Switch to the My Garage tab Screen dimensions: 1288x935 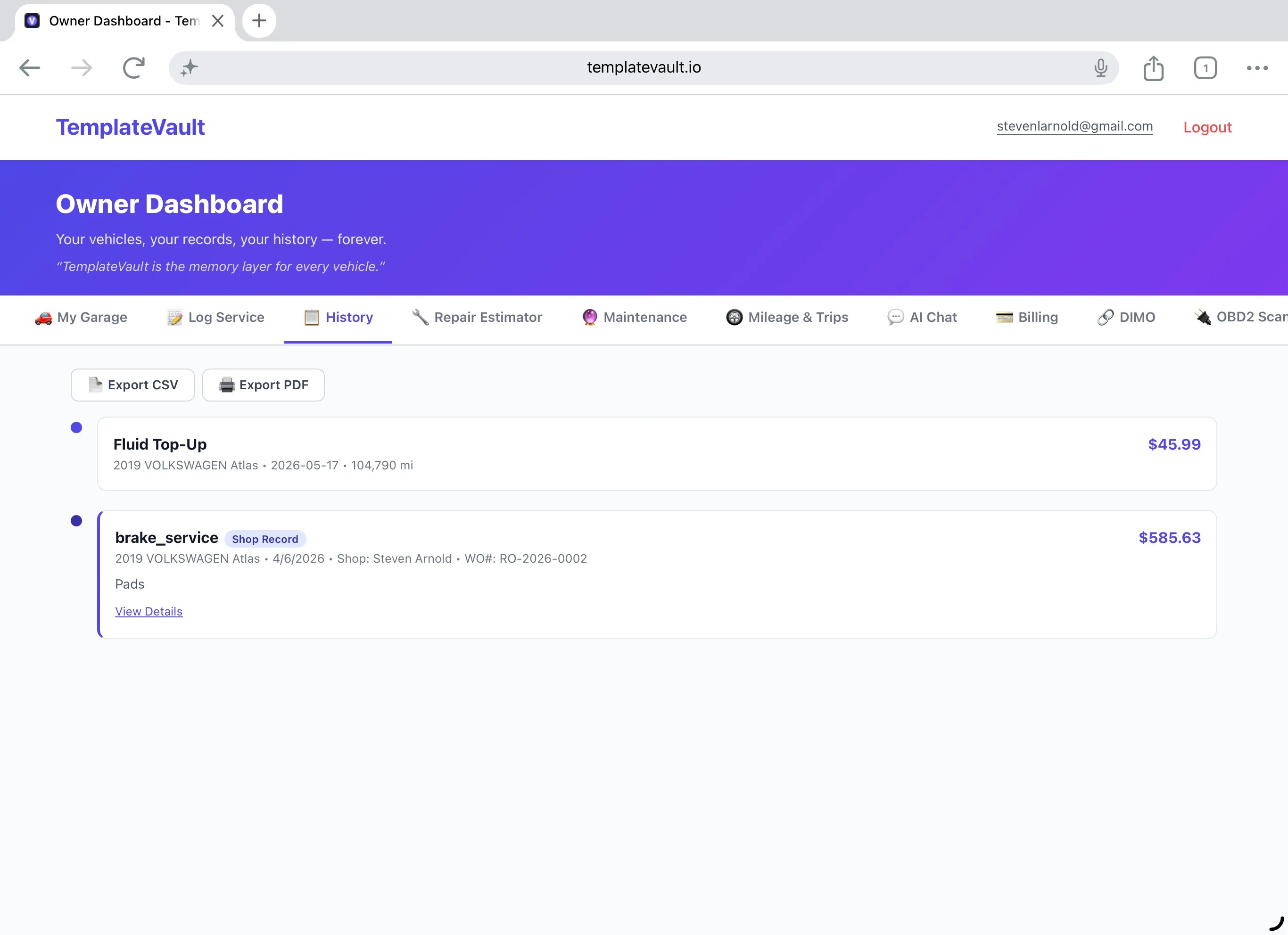[x=81, y=317]
